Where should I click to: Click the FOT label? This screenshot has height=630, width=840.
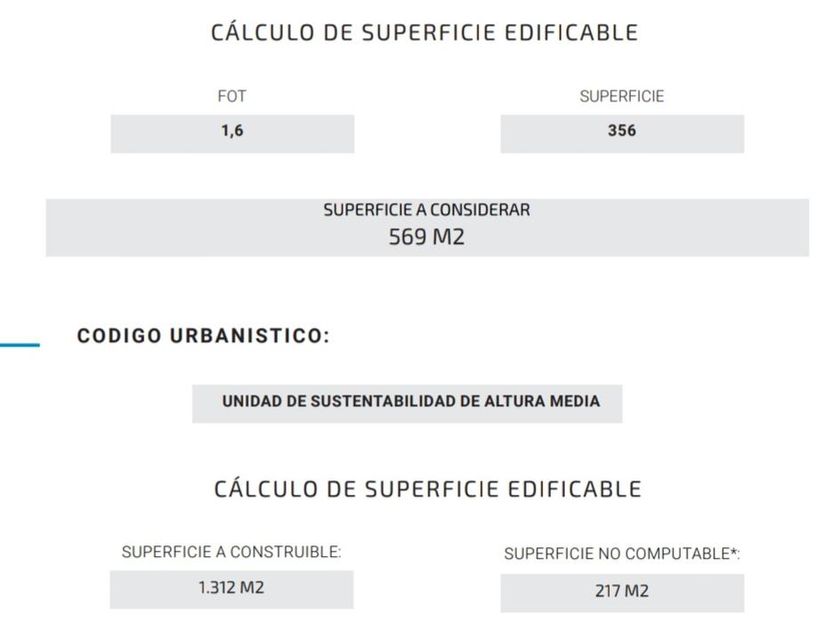tap(232, 97)
